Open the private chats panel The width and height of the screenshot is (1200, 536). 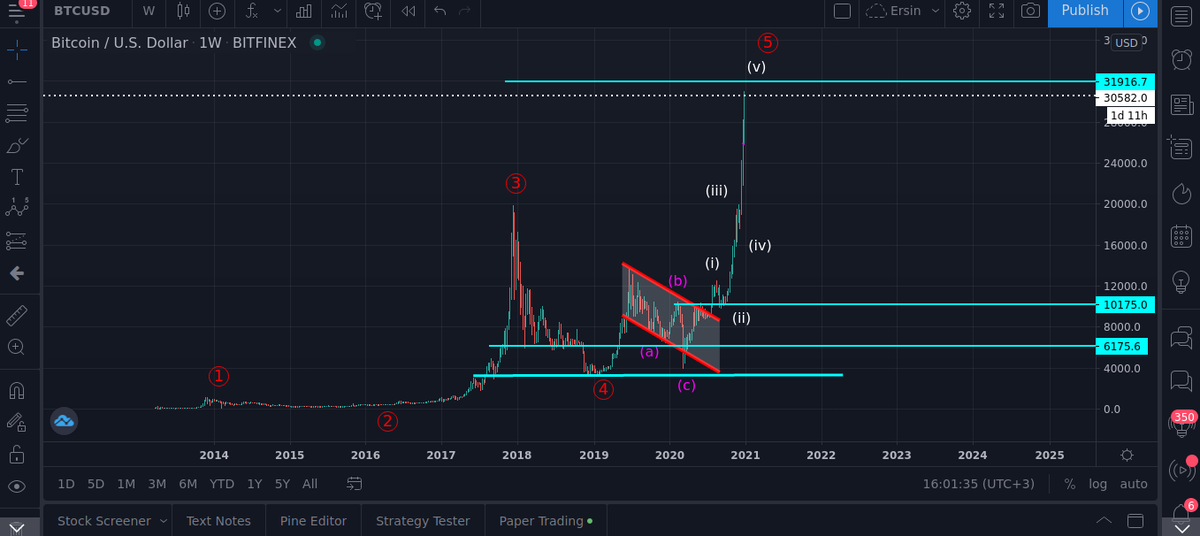coord(1181,381)
